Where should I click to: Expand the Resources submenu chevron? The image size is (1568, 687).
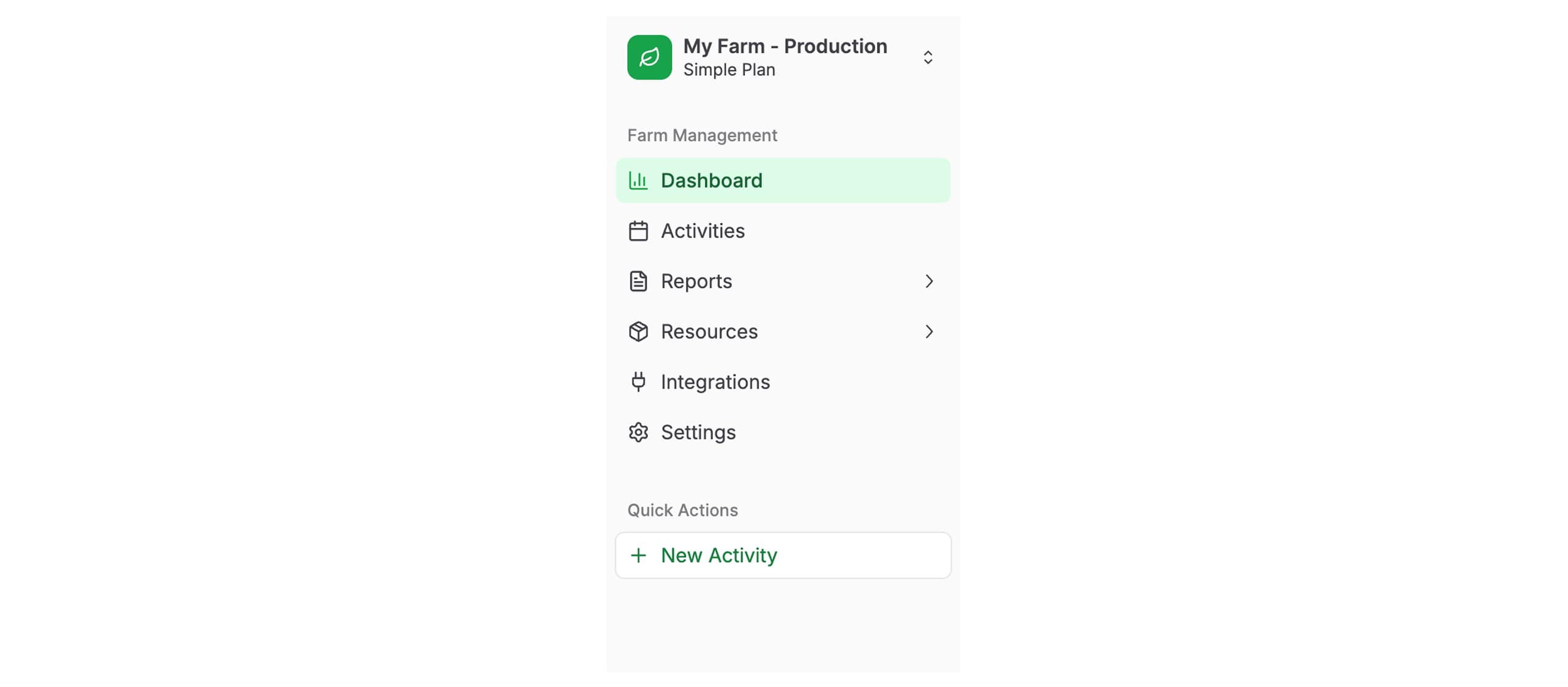pos(930,331)
